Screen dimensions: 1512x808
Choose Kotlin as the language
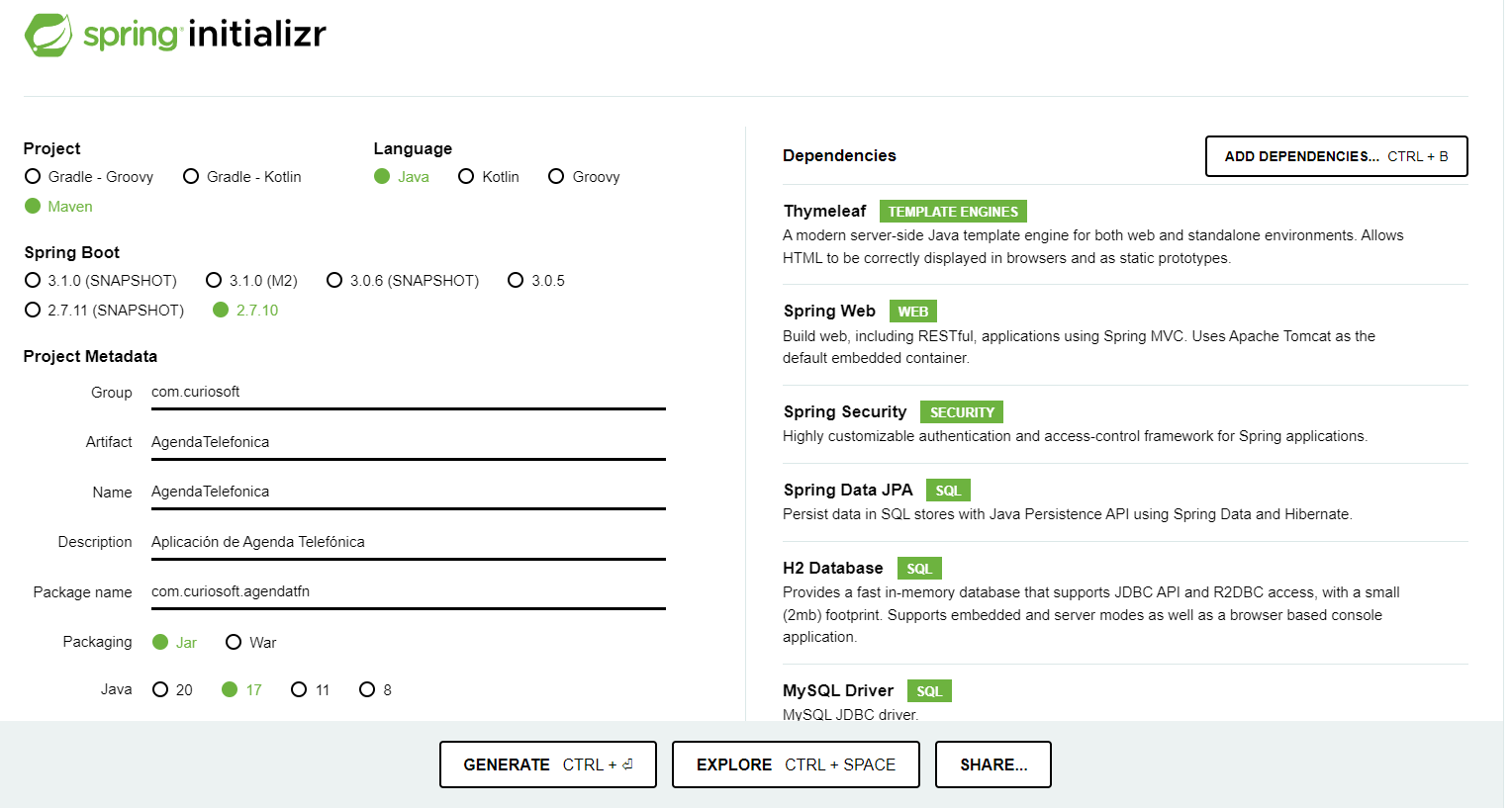pyautogui.click(x=466, y=177)
